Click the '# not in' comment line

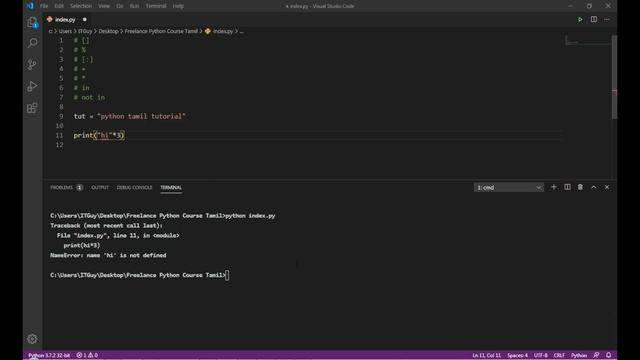click(89, 97)
